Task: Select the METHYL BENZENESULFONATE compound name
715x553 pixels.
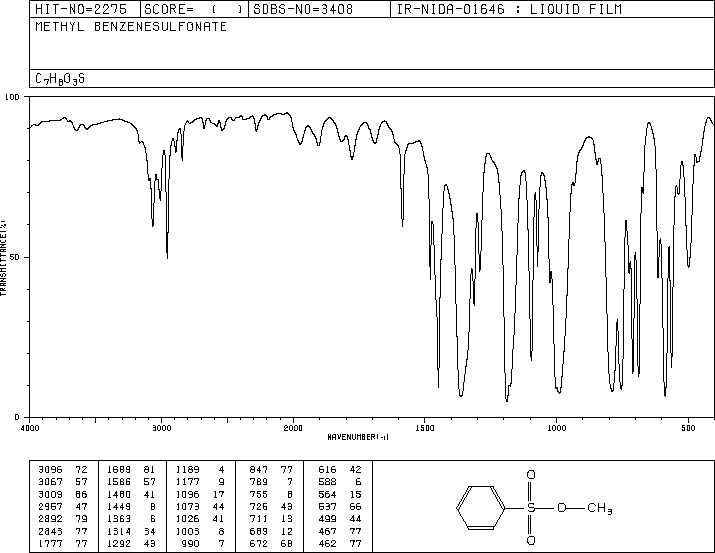Action: (131, 27)
